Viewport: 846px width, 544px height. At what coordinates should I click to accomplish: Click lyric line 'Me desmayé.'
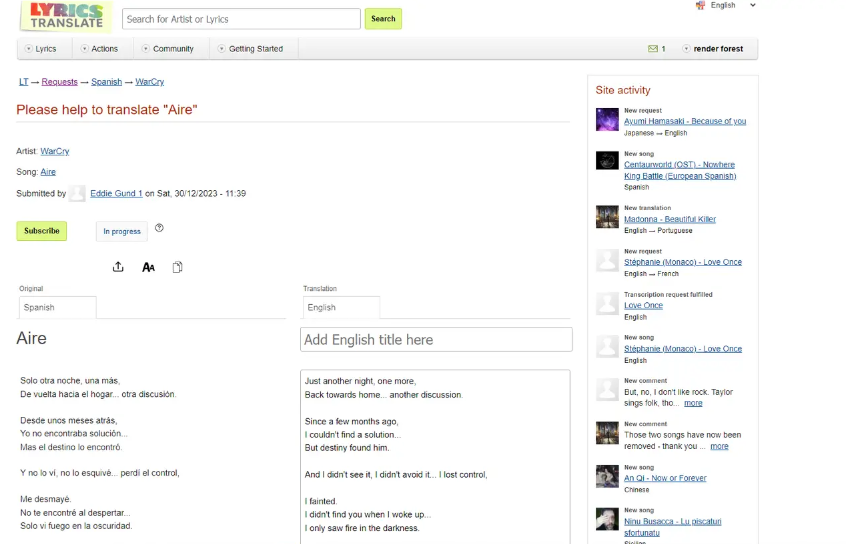coord(45,499)
